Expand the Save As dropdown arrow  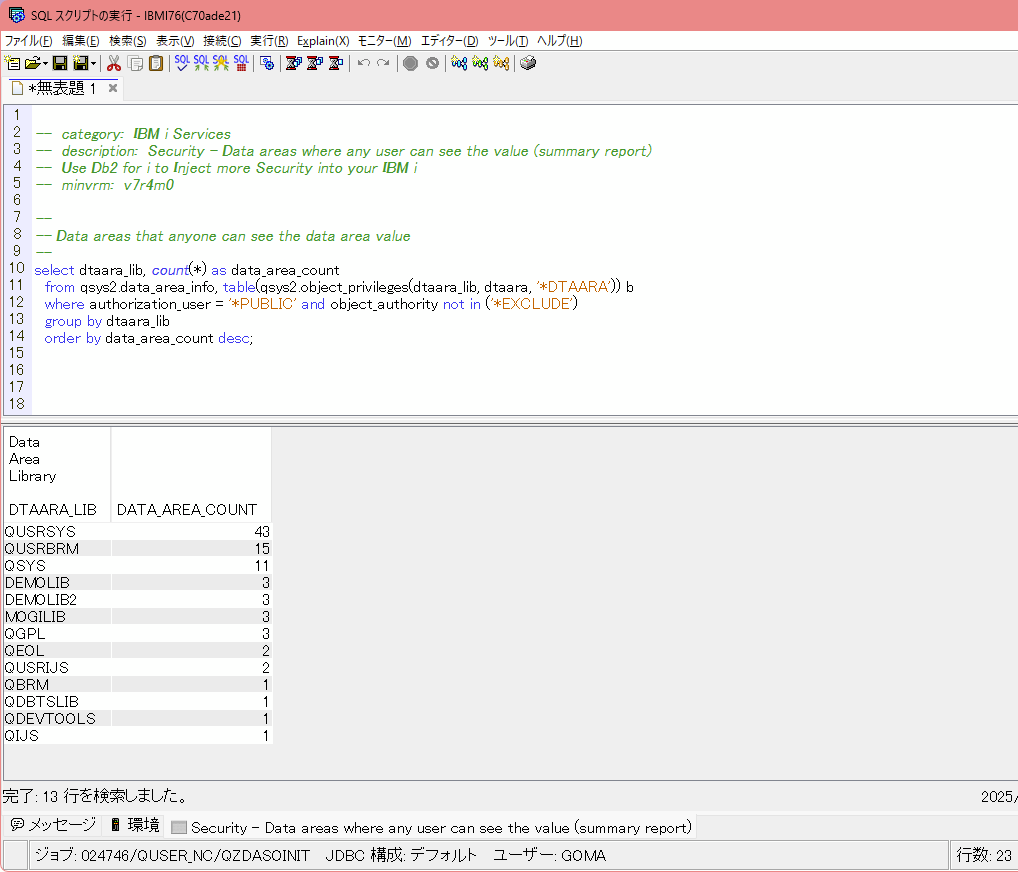[x=93, y=63]
